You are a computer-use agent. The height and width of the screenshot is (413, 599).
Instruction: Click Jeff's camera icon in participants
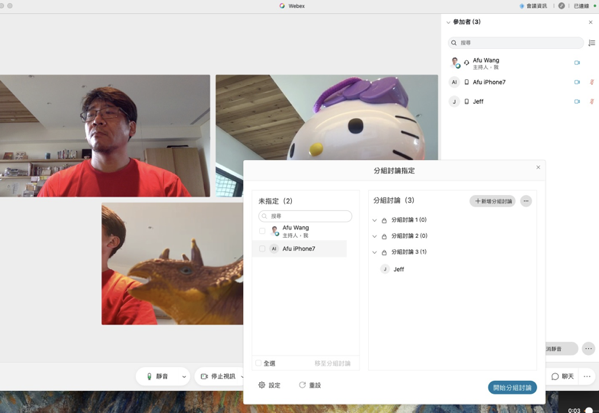577,101
